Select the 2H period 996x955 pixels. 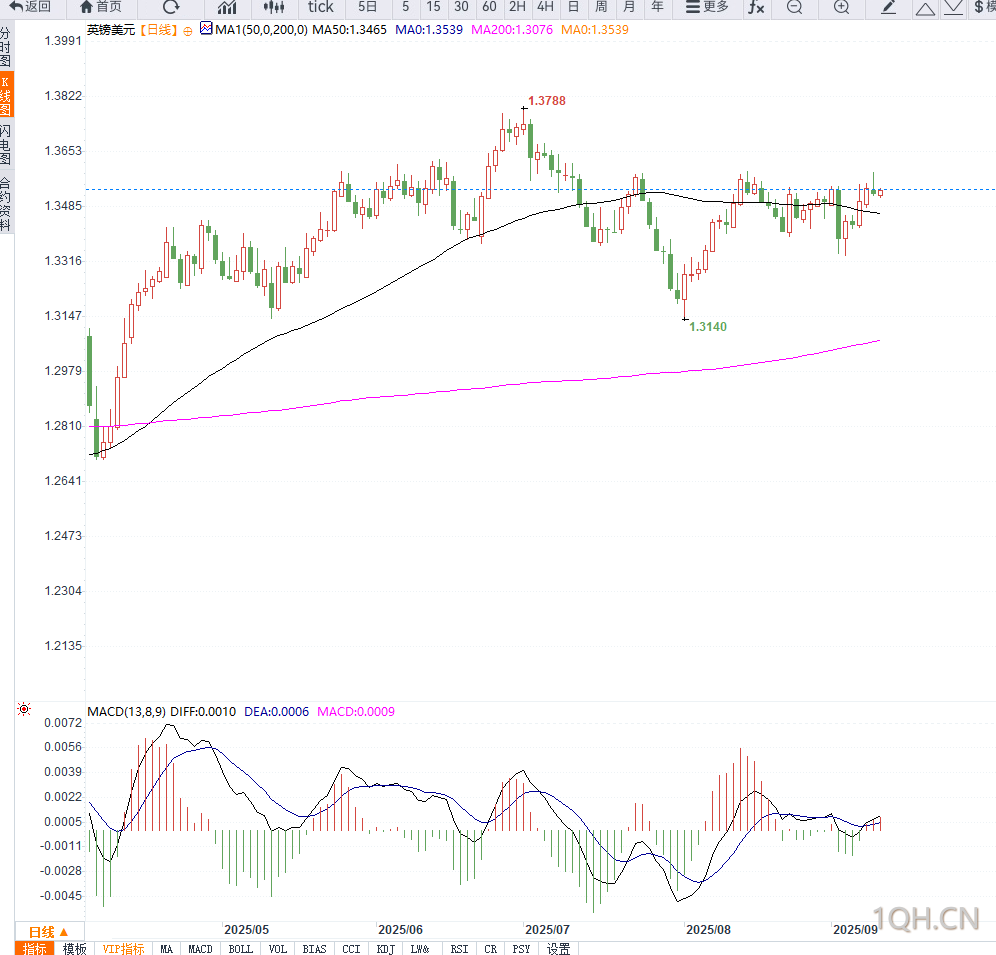(517, 7)
